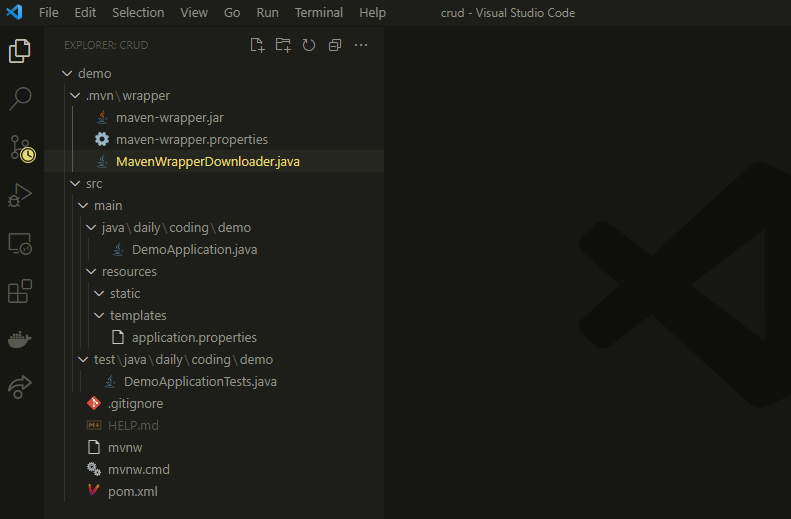
Task: Collapse the static folder
Action: point(99,294)
